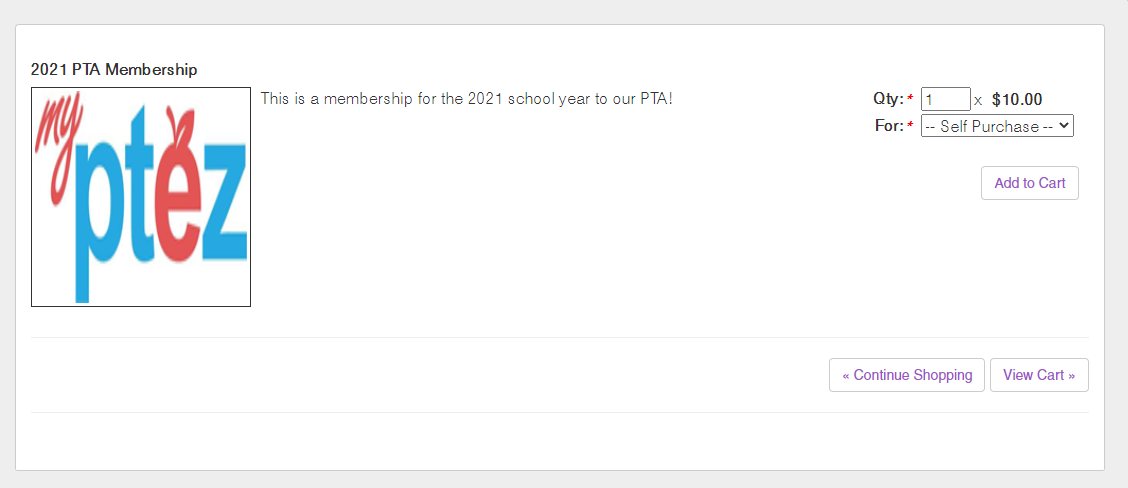
Task: Click the For label
Action: pyautogui.click(x=888, y=127)
